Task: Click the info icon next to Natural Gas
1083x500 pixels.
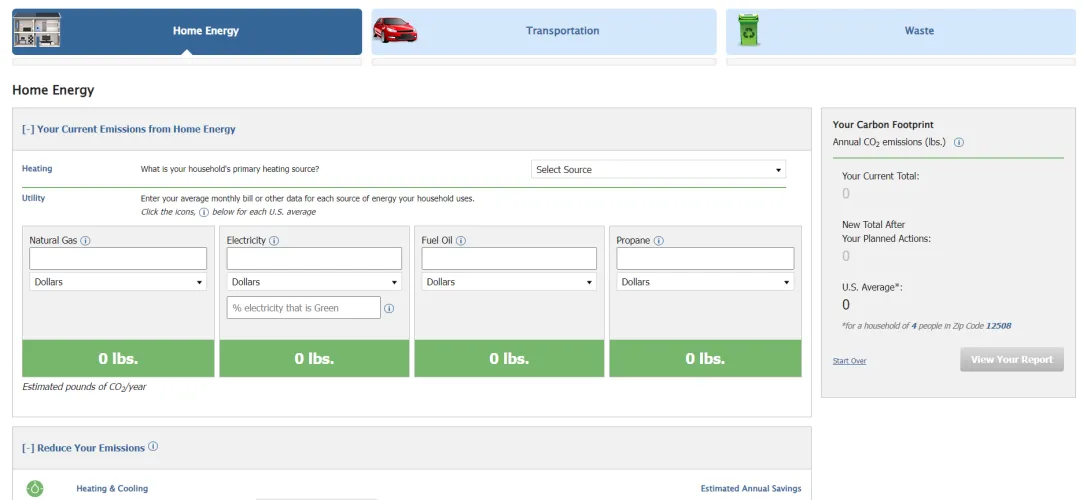Action: pyautogui.click(x=86, y=241)
